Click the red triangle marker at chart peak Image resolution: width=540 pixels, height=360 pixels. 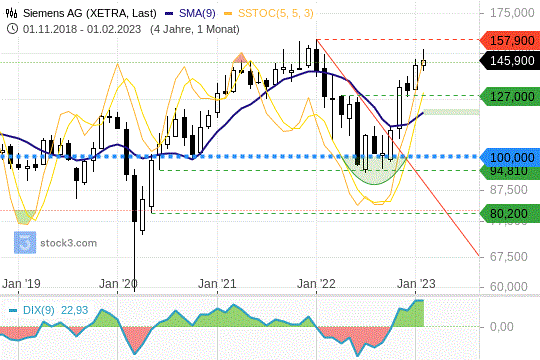pos(241,58)
